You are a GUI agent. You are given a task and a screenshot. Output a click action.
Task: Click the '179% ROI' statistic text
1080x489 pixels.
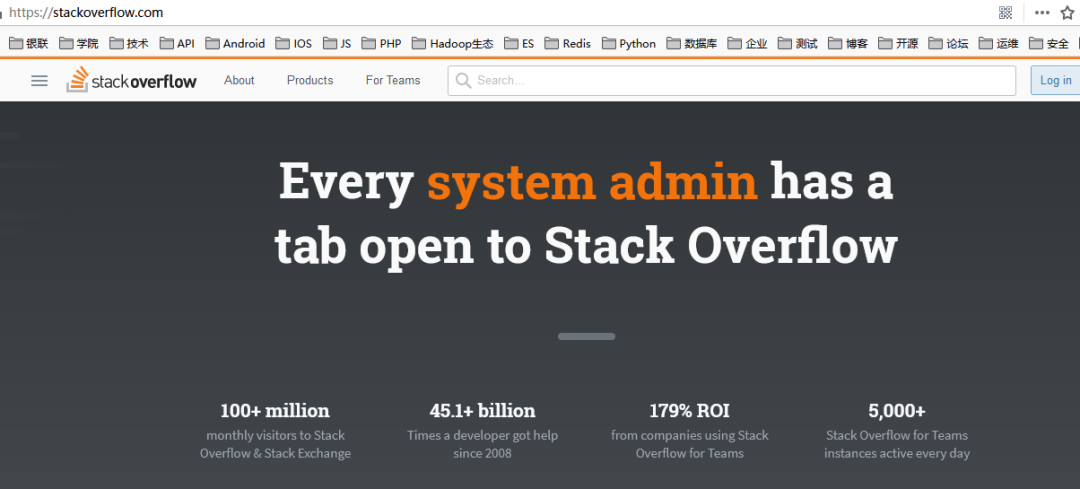click(689, 411)
